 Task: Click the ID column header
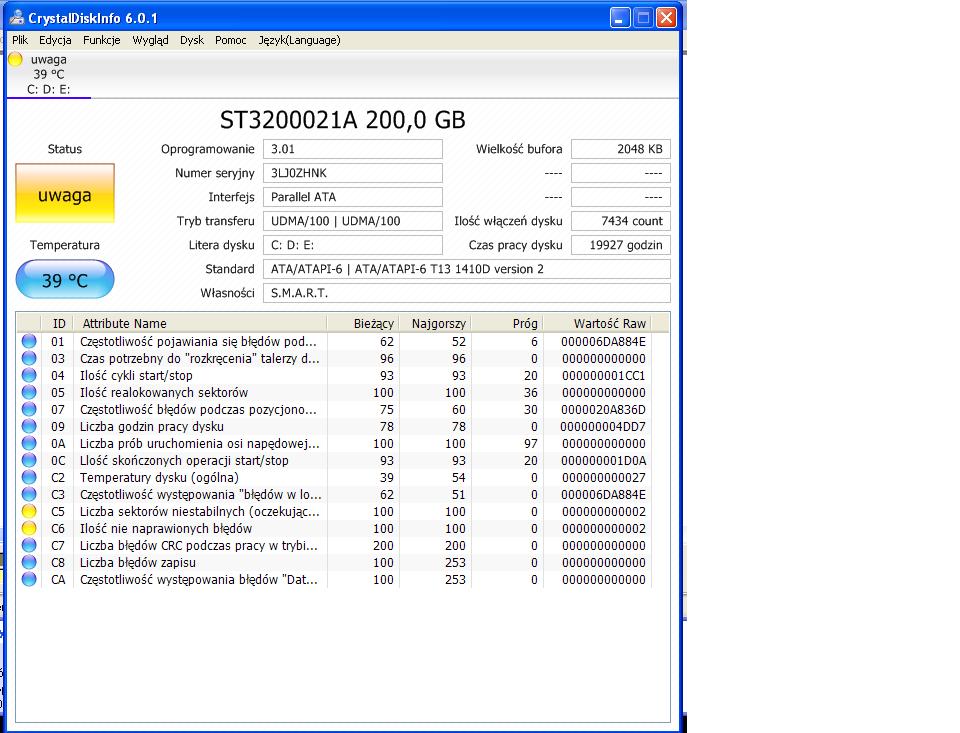point(58,323)
